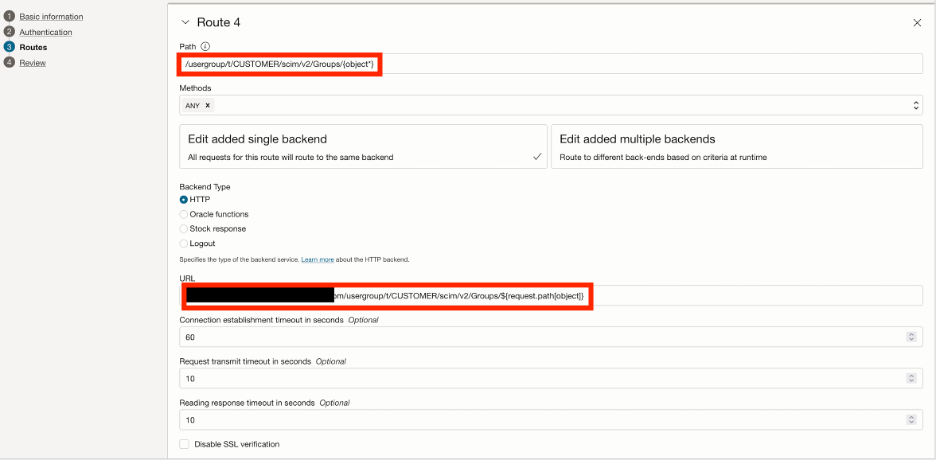Click the Backend Type label

205,187
